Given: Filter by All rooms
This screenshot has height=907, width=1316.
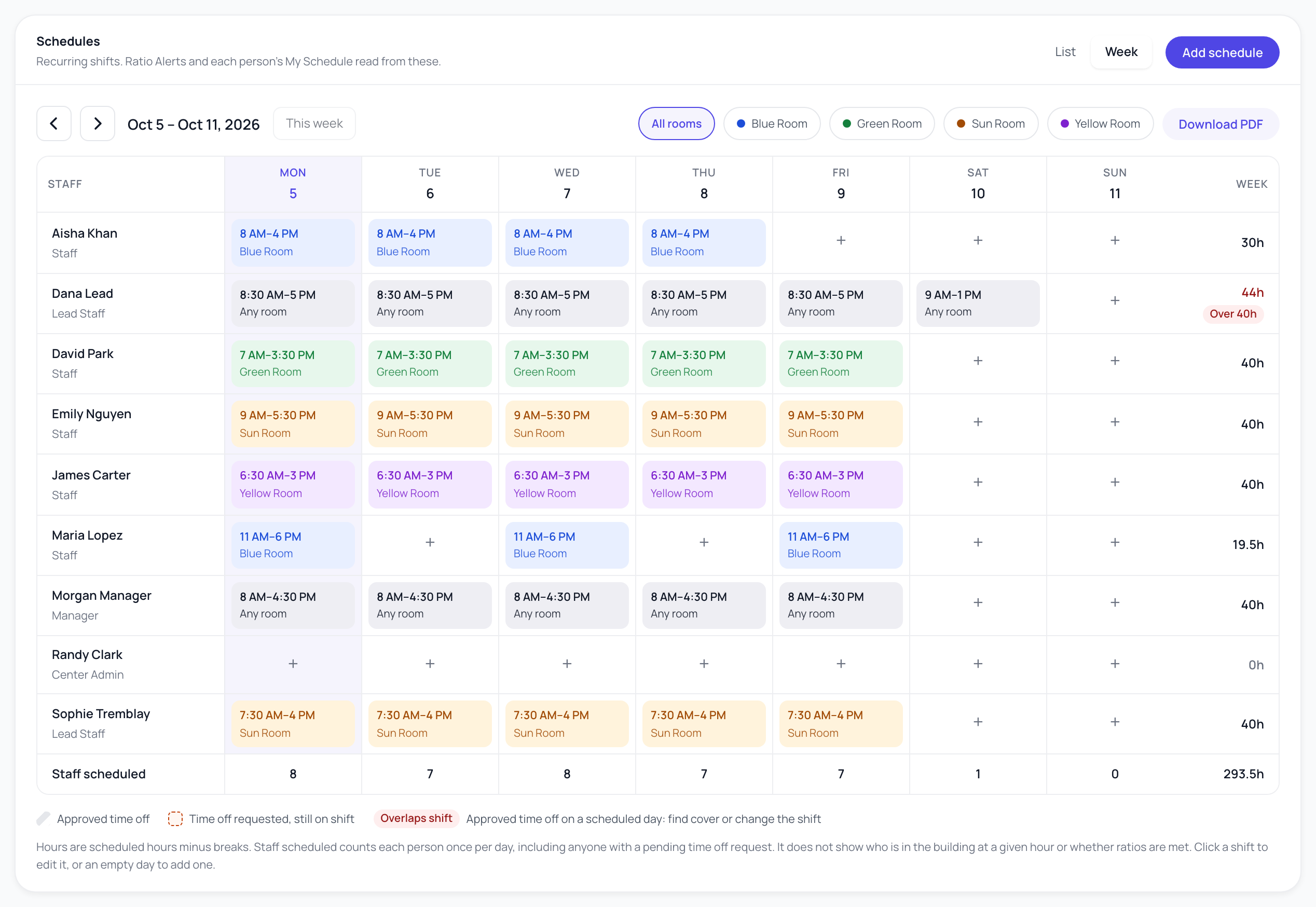Looking at the screenshot, I should (676, 123).
